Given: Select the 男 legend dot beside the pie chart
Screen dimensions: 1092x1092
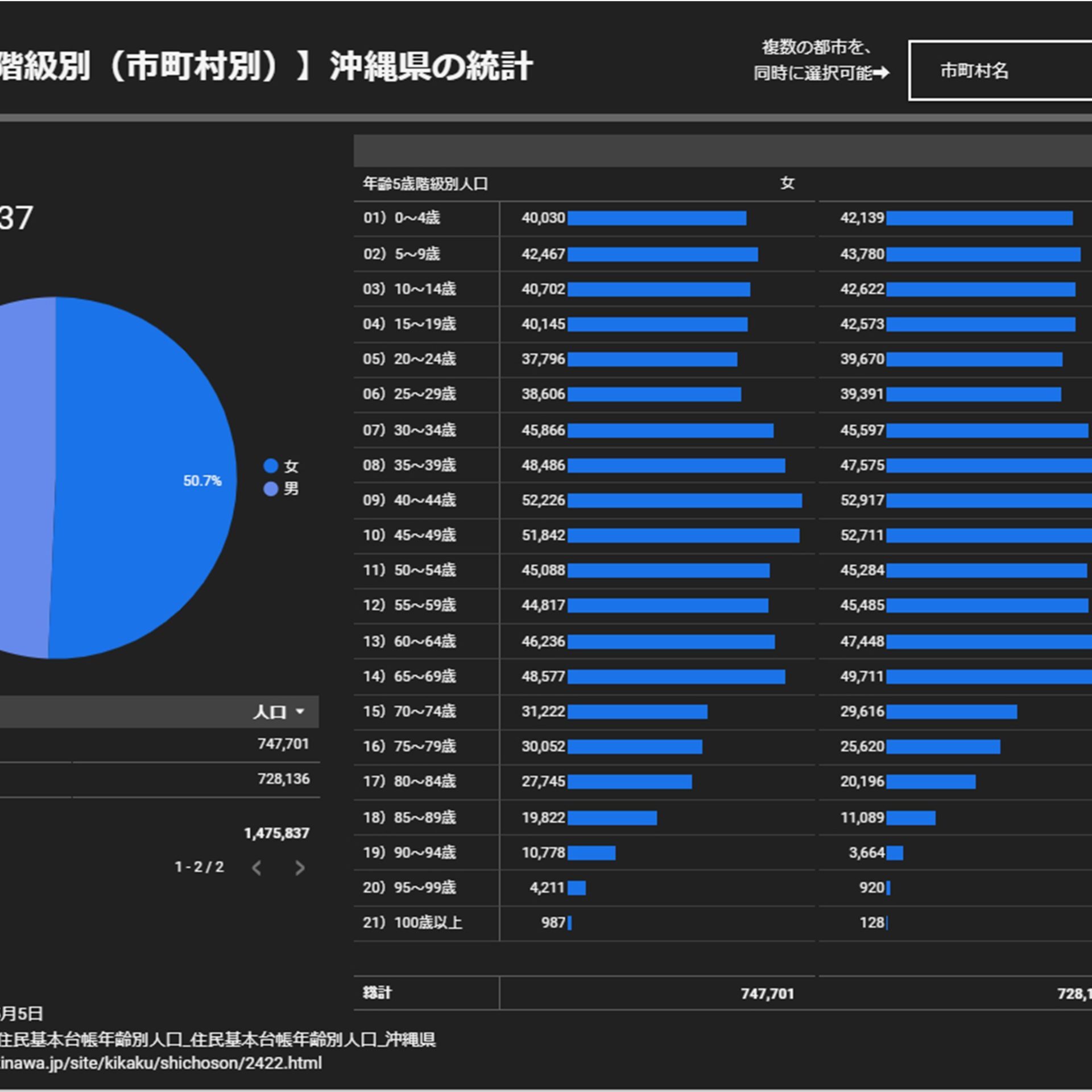Looking at the screenshot, I should pyautogui.click(x=272, y=490).
